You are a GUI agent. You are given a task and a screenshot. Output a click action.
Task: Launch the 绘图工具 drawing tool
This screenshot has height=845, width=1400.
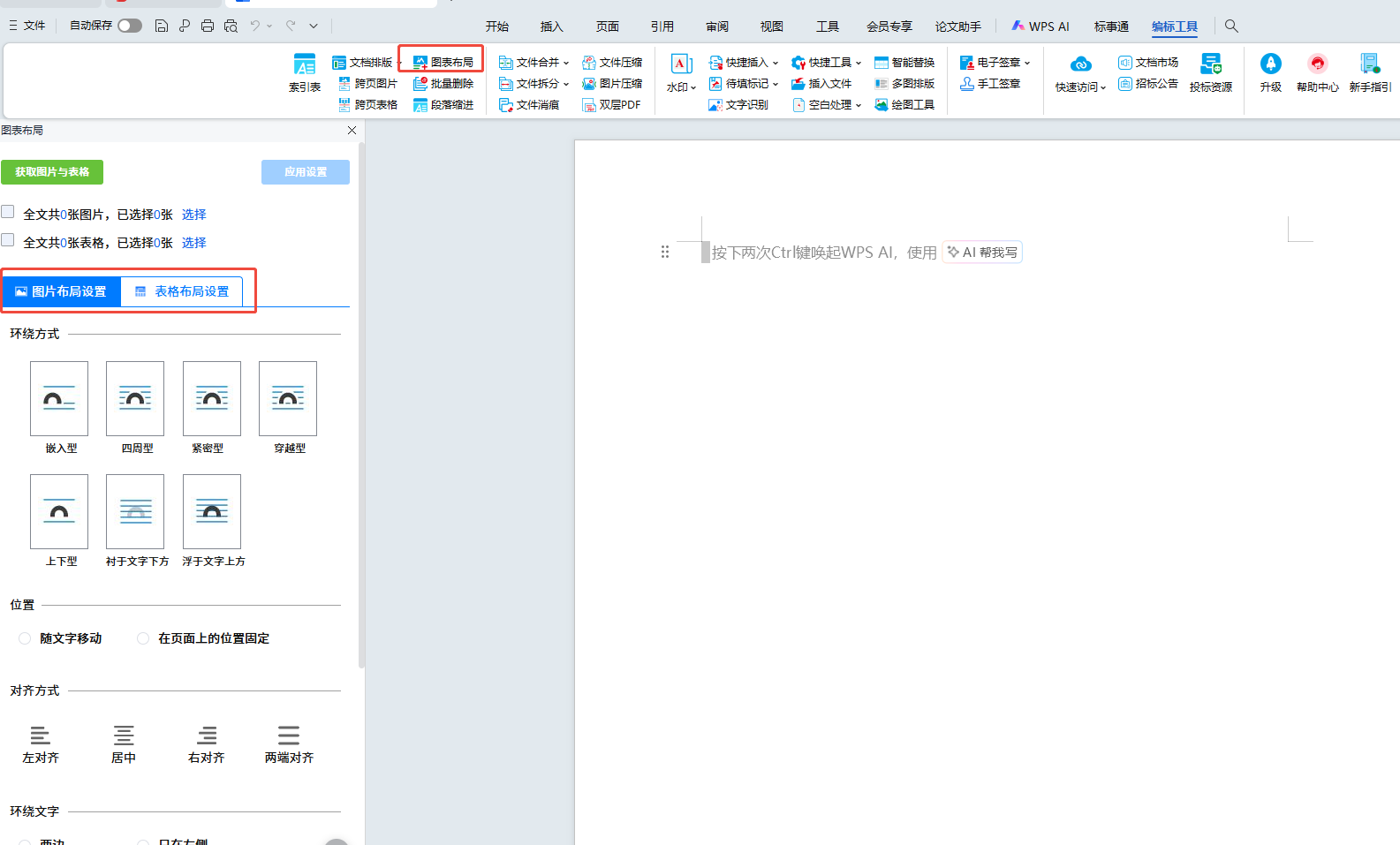(x=904, y=105)
